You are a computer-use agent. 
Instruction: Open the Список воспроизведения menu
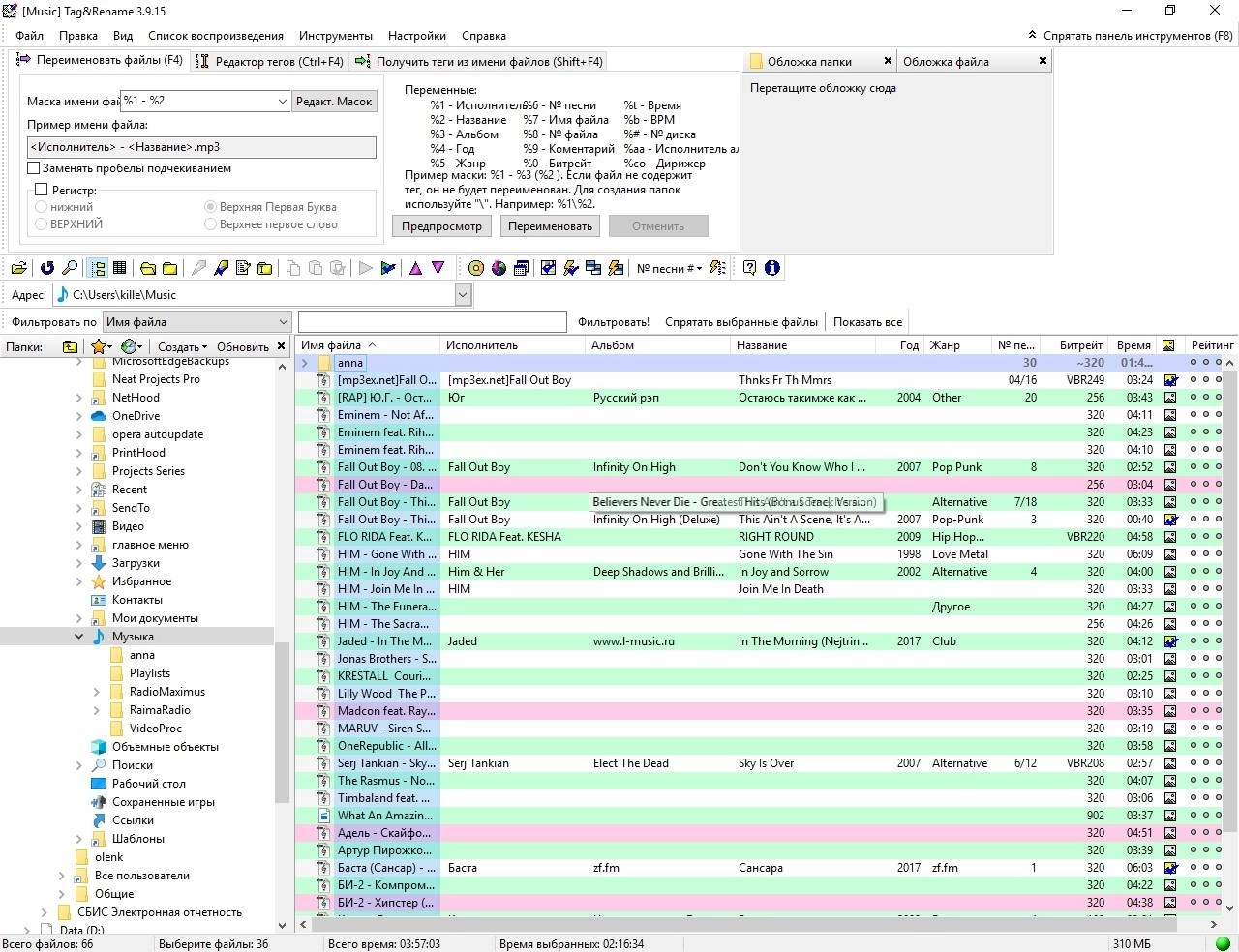(x=216, y=36)
